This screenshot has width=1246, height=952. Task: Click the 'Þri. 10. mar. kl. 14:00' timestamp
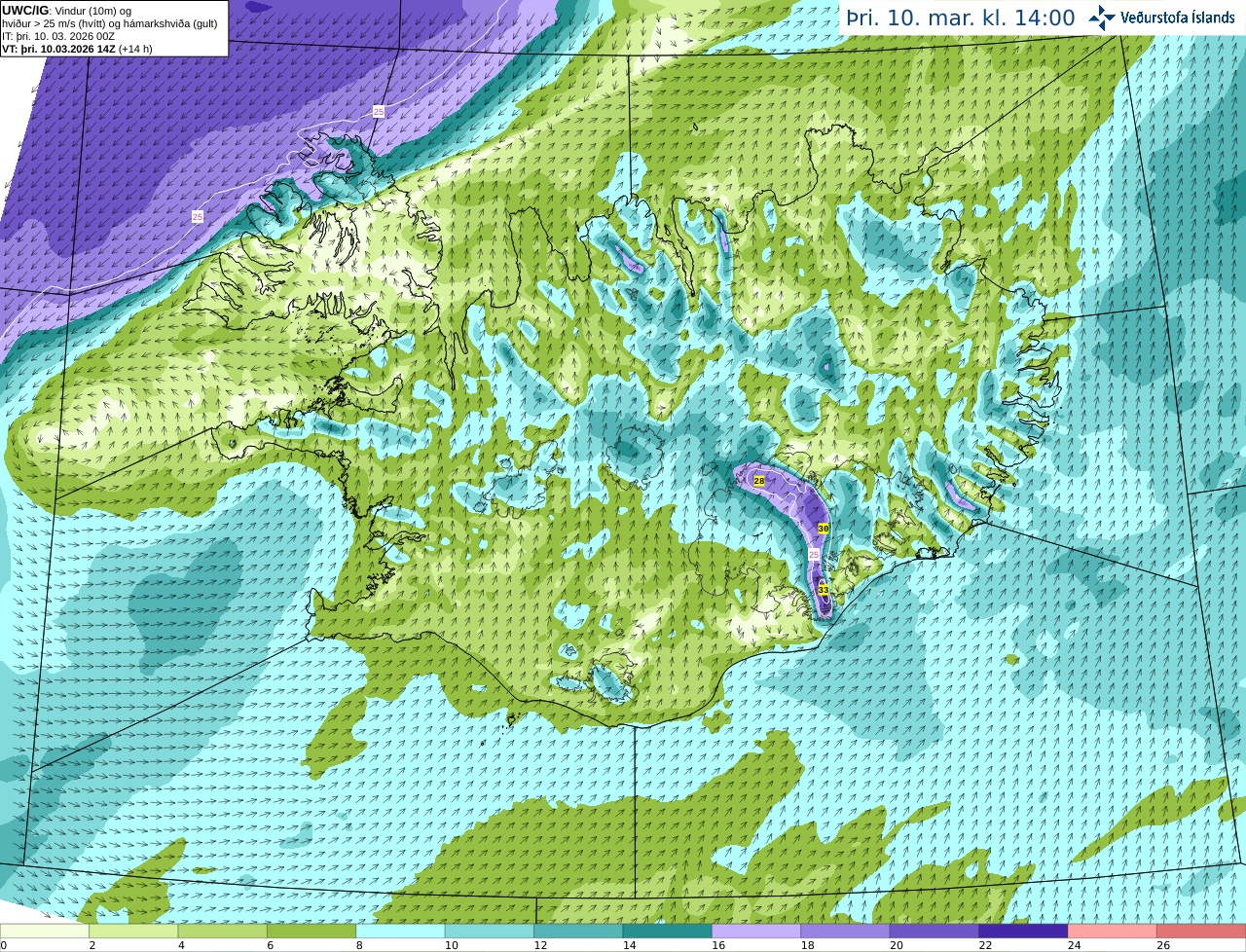tap(961, 18)
